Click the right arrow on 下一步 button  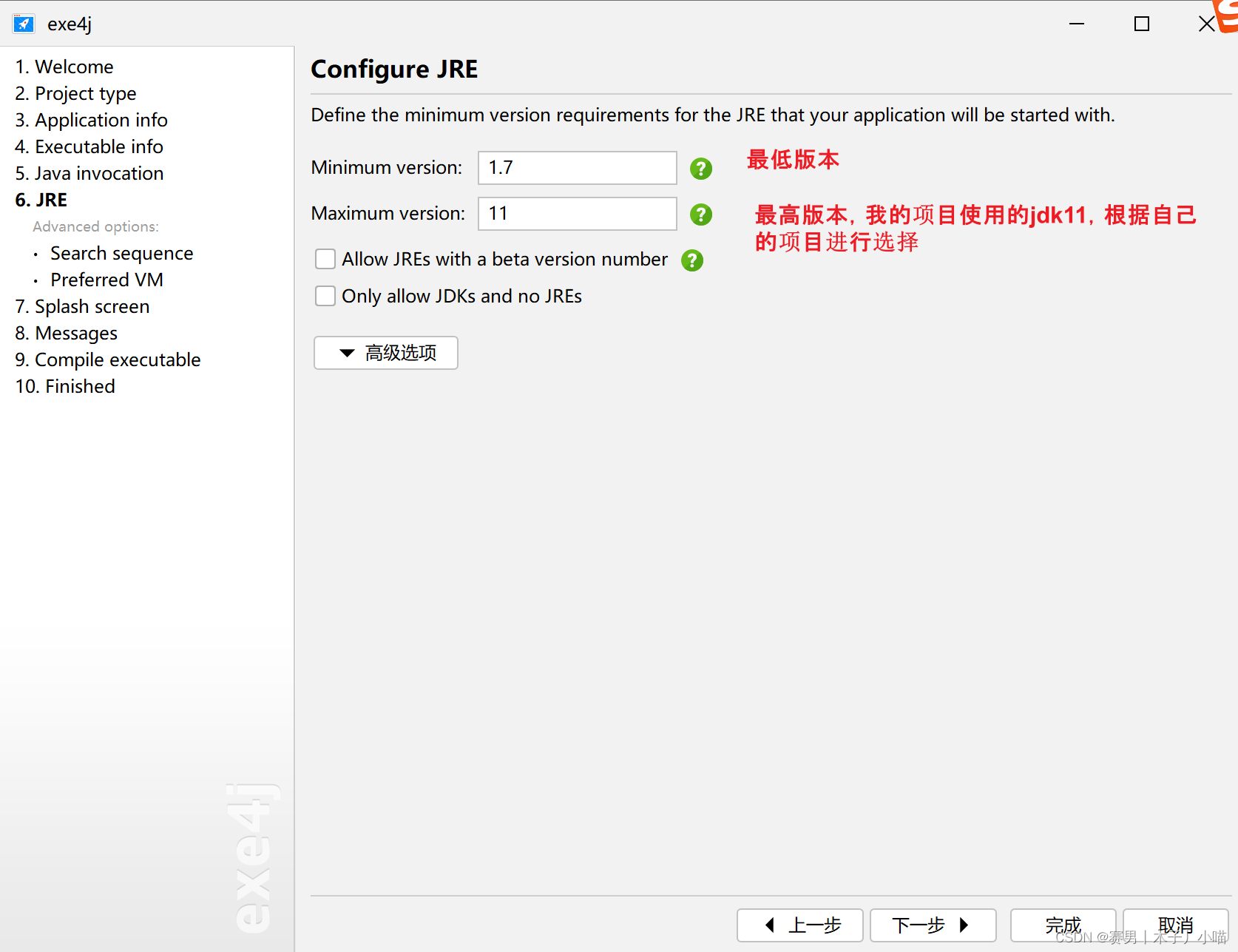[x=964, y=925]
